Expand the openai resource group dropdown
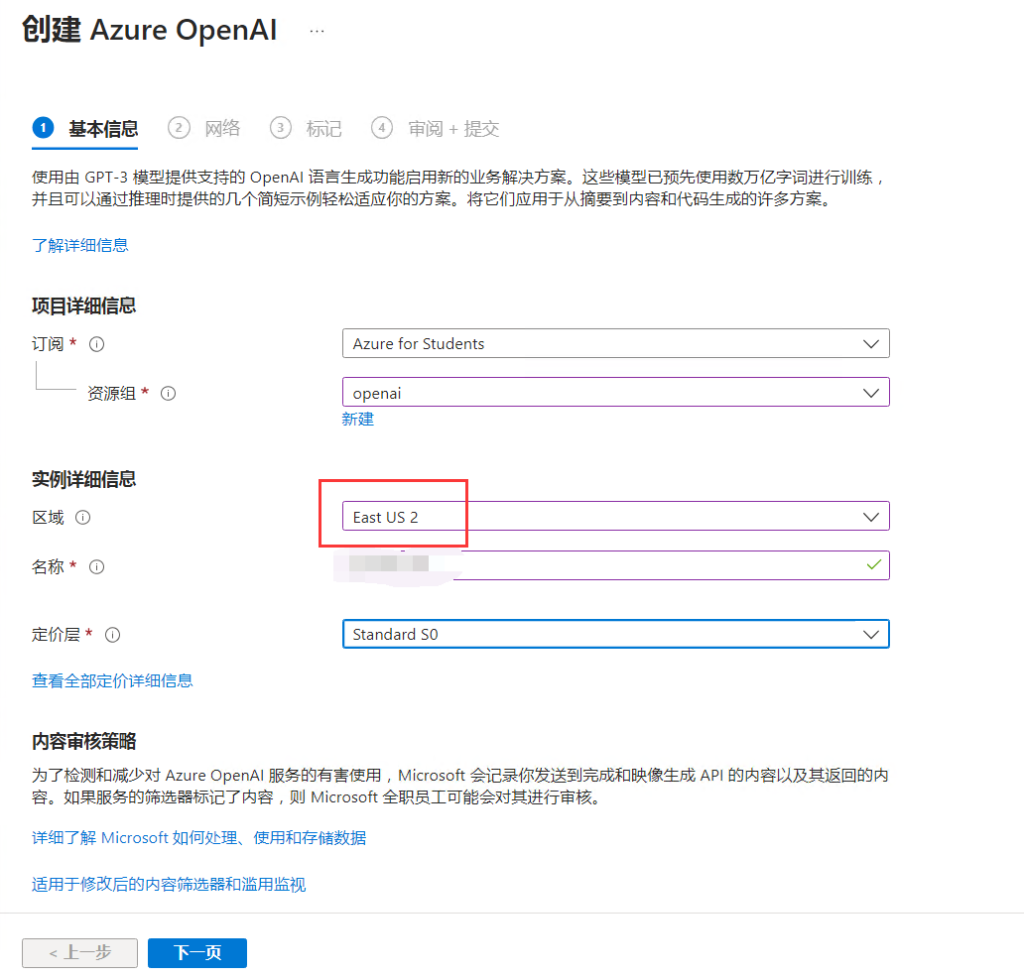1024x978 pixels. click(x=874, y=391)
